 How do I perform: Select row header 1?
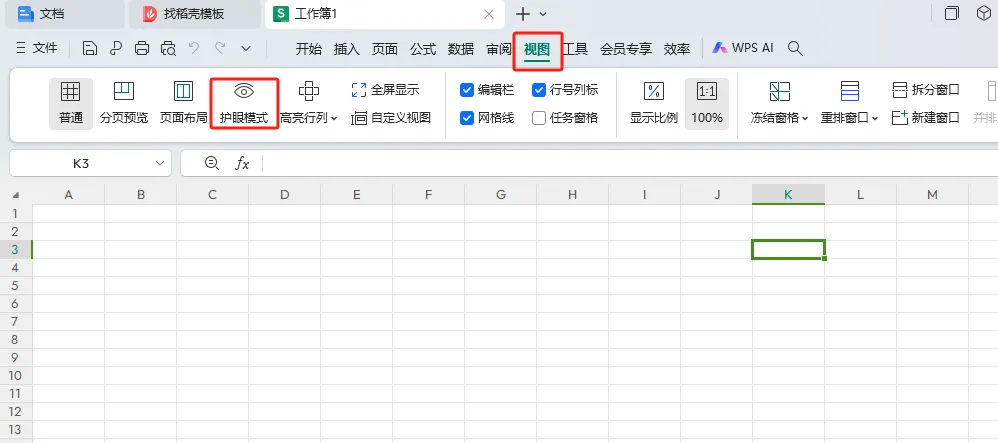click(x=15, y=213)
